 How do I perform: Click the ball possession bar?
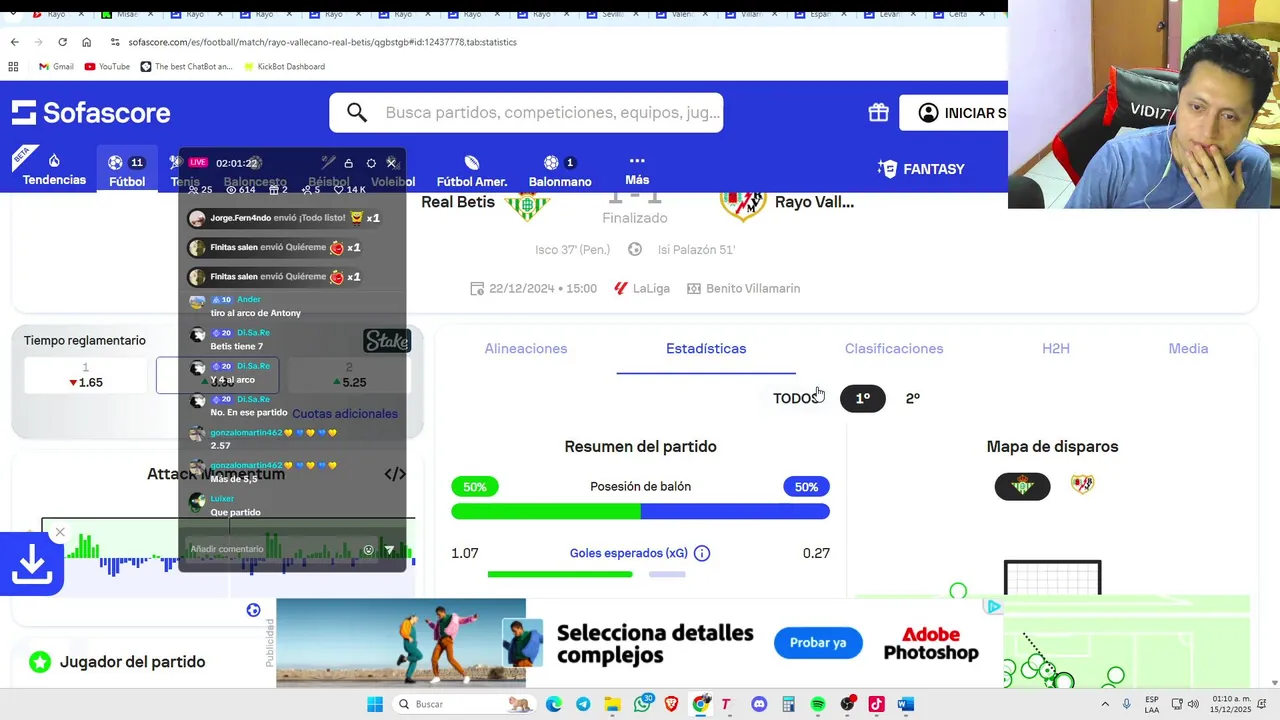[x=640, y=511]
